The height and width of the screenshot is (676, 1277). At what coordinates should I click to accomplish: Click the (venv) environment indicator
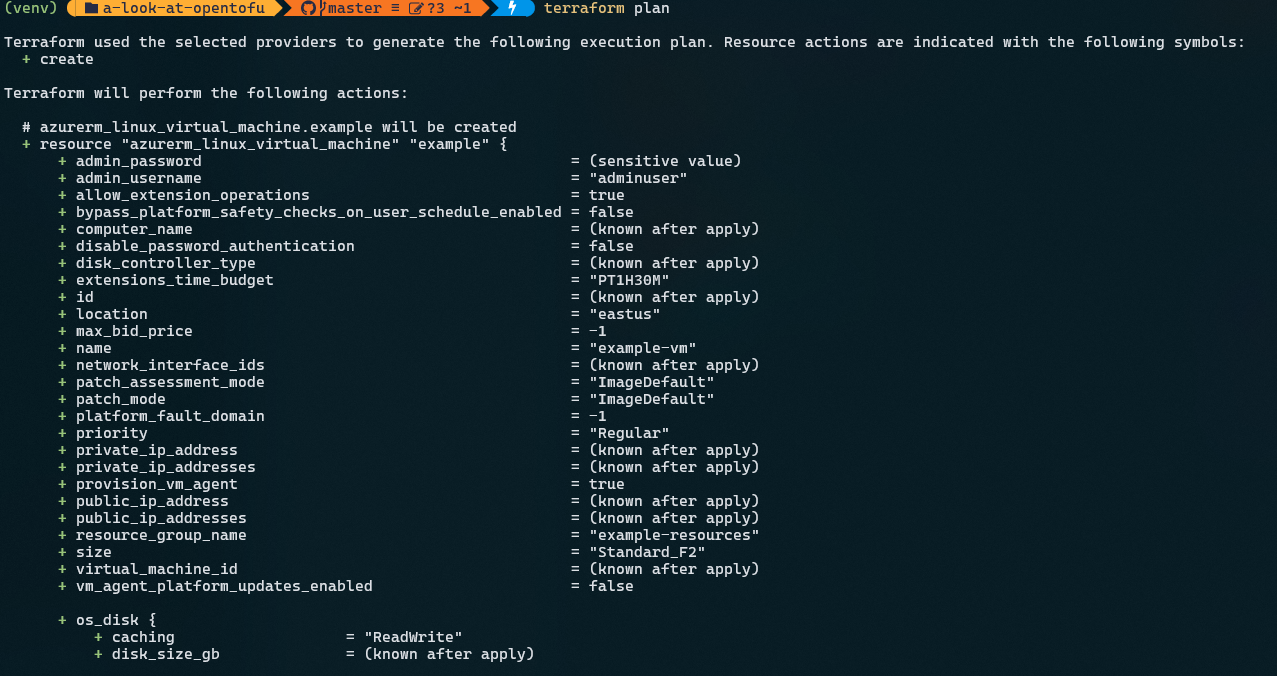pos(30,9)
